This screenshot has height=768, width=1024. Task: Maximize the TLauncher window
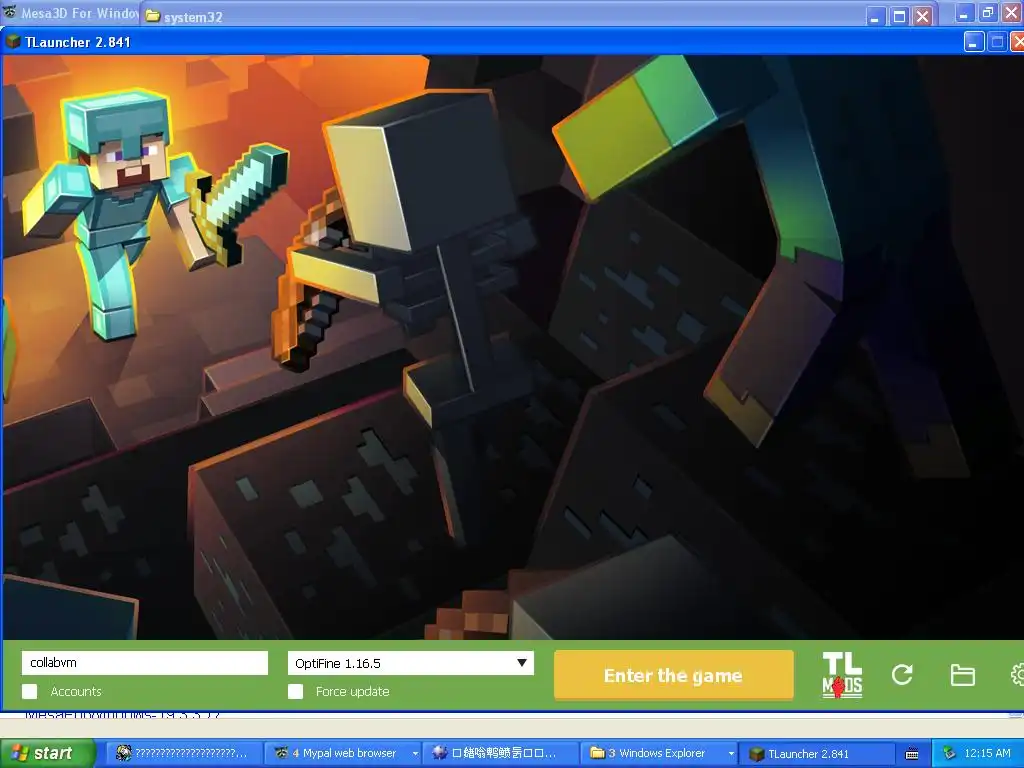tap(997, 42)
